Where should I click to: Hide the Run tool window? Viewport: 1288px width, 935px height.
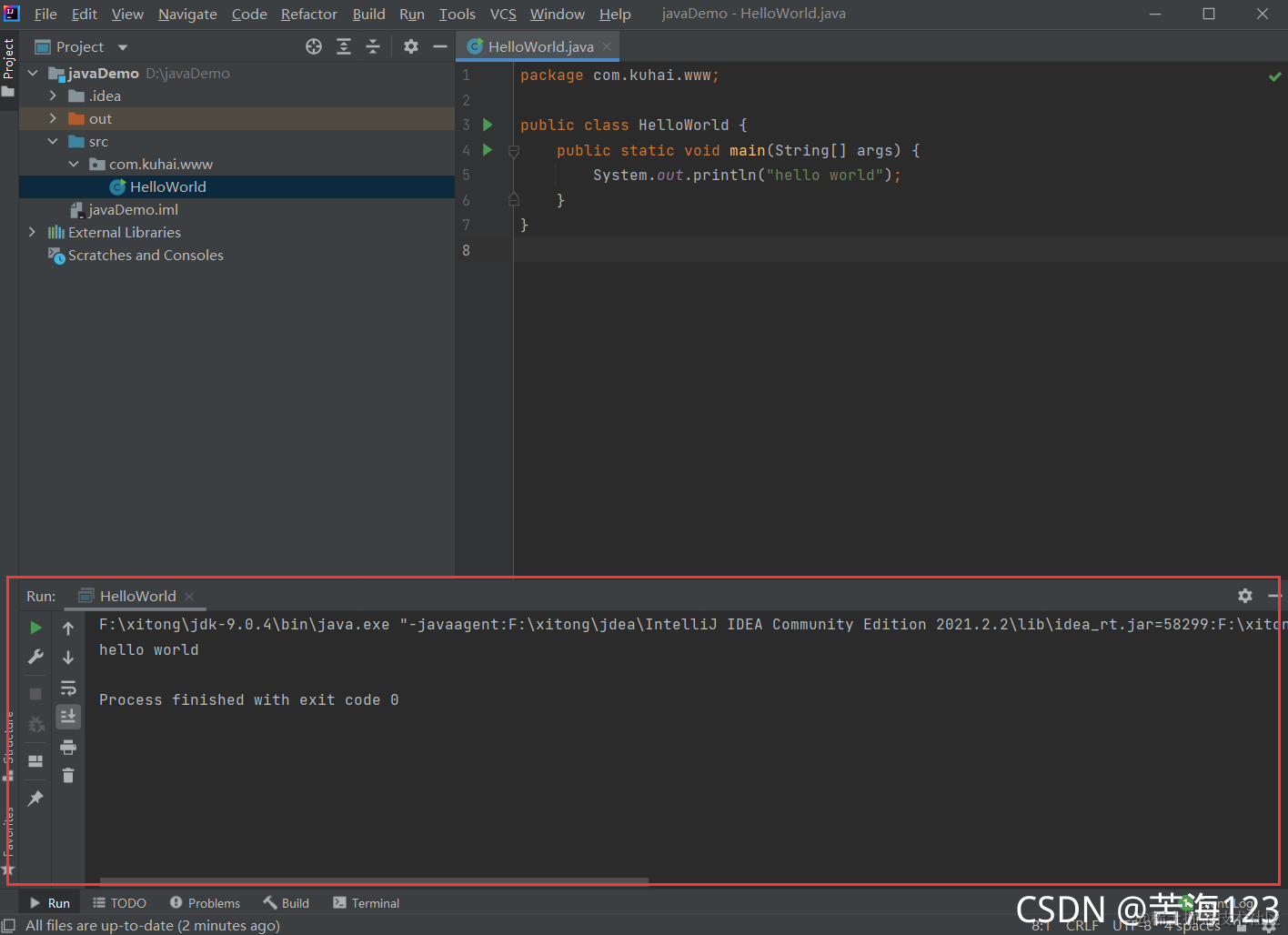(x=1274, y=596)
